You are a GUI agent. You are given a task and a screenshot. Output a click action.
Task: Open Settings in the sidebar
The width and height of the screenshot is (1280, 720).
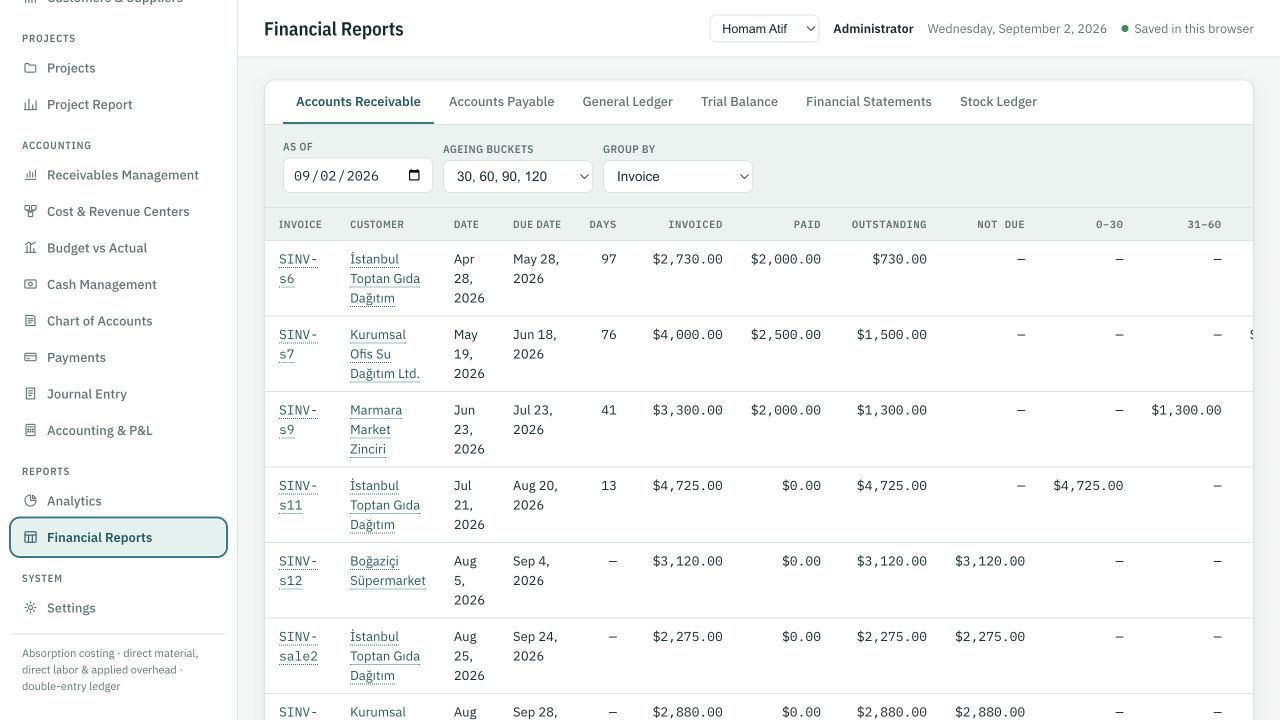pos(119,608)
